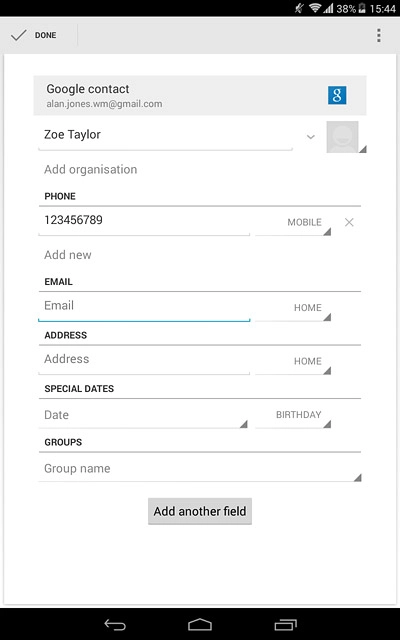Open the three-dot overflow menu

point(379,36)
